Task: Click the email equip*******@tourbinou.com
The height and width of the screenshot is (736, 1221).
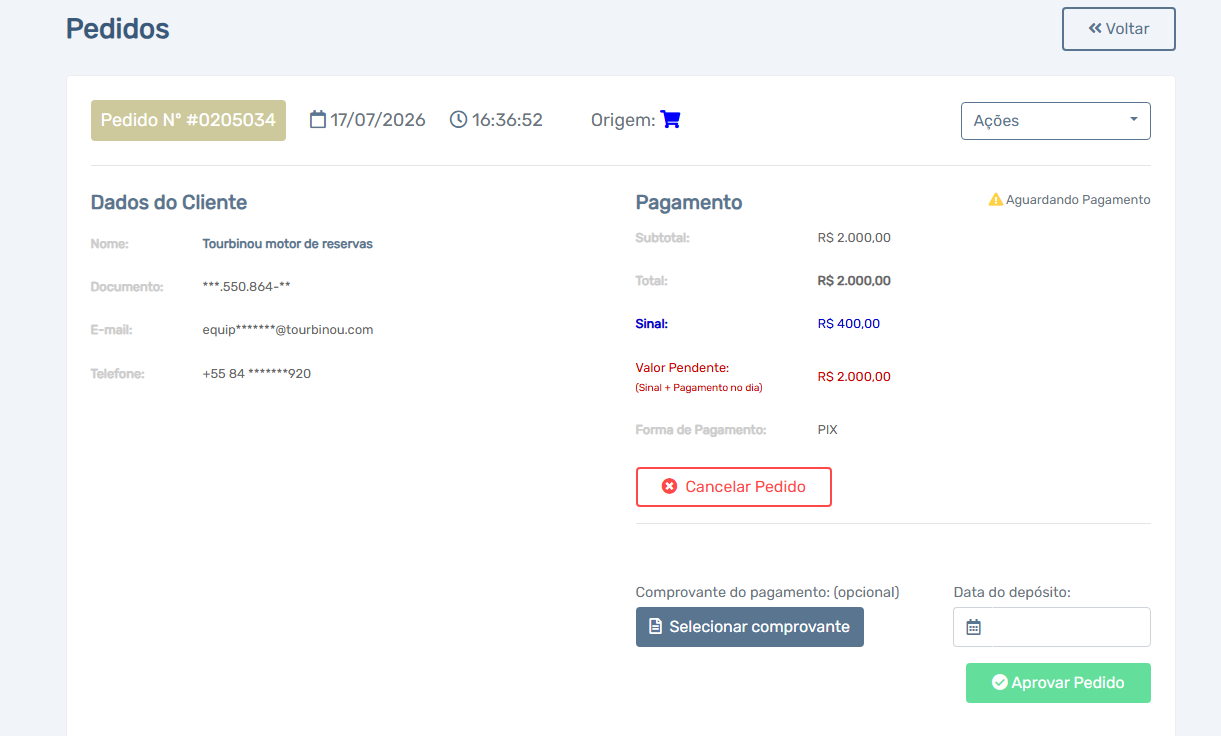Action: coord(287,330)
